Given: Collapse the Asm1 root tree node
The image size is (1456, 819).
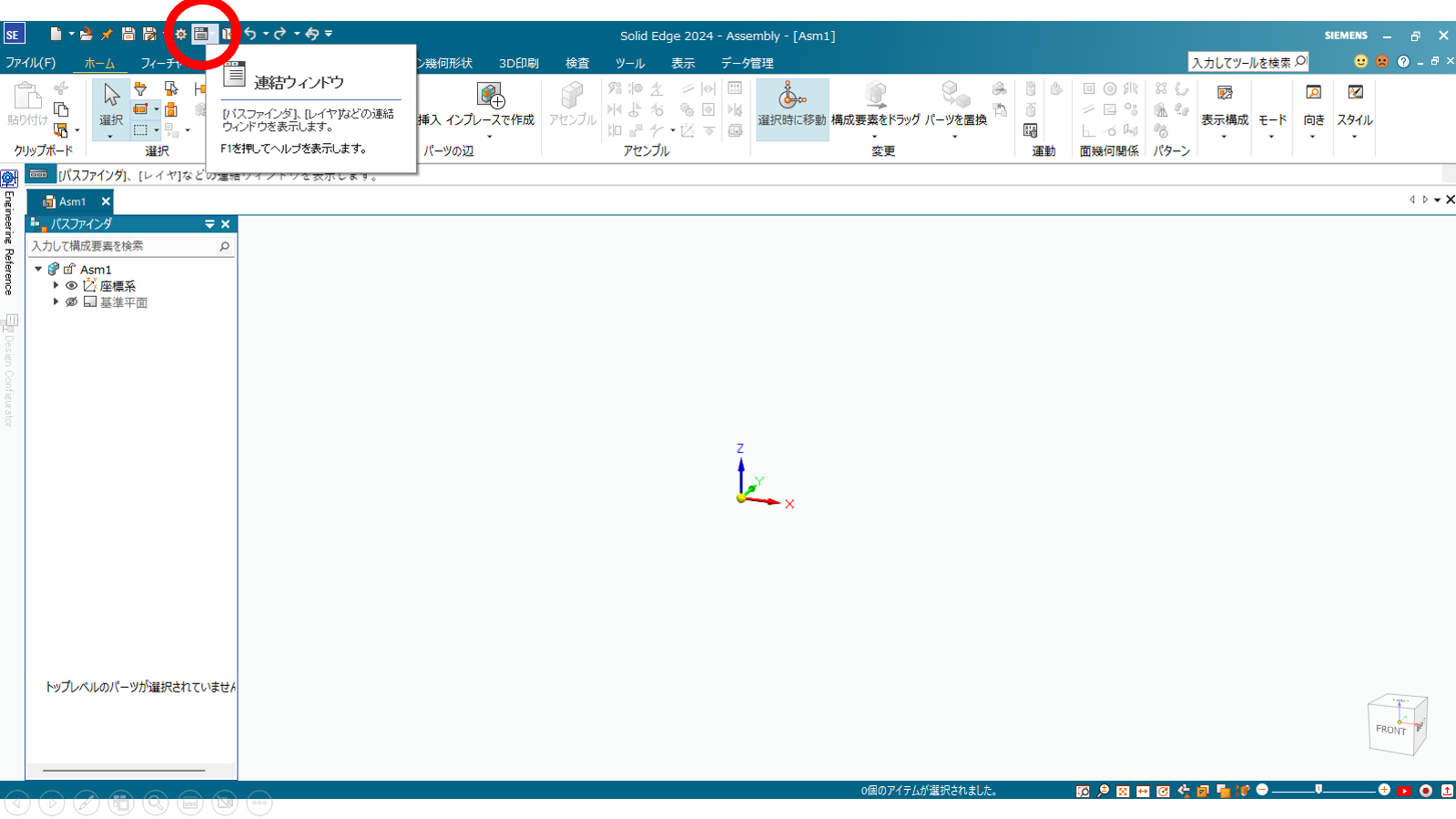Looking at the screenshot, I should pyautogui.click(x=38, y=270).
